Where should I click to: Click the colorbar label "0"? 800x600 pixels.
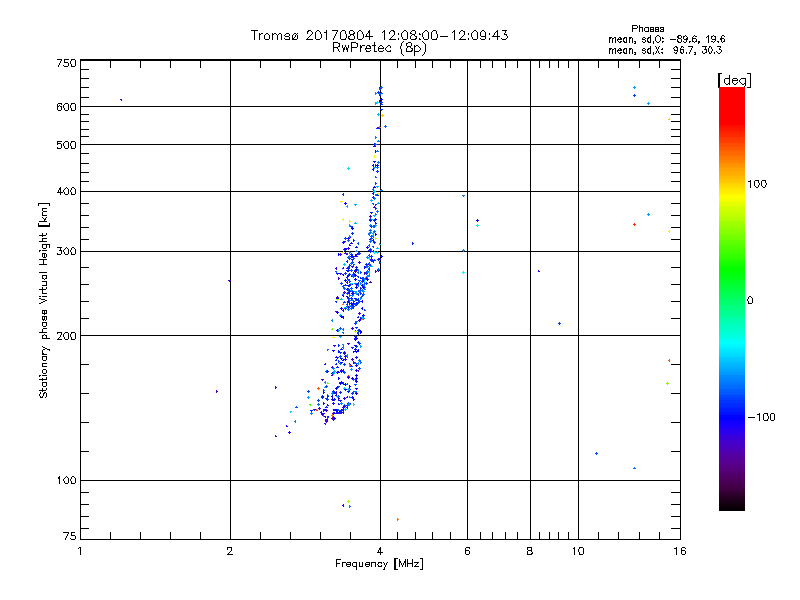(749, 300)
